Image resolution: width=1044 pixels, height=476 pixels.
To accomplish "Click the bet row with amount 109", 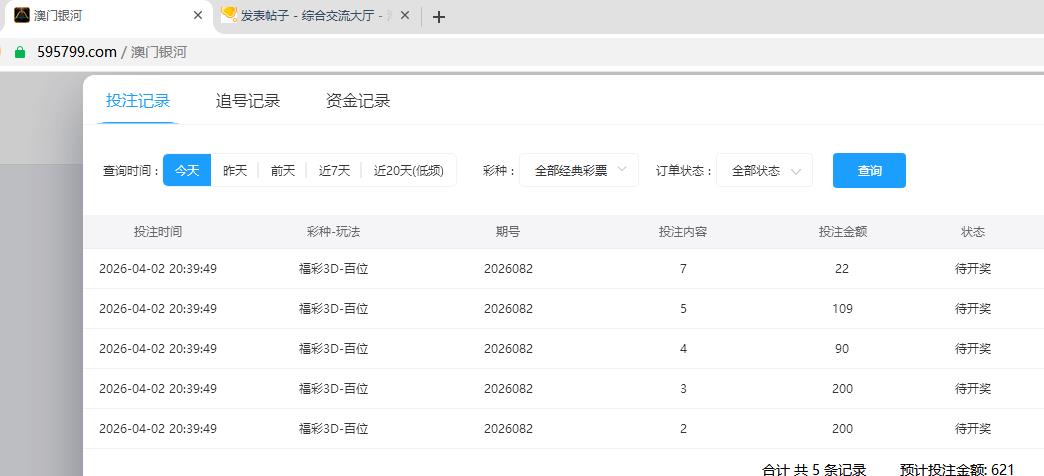I will click(x=560, y=309).
